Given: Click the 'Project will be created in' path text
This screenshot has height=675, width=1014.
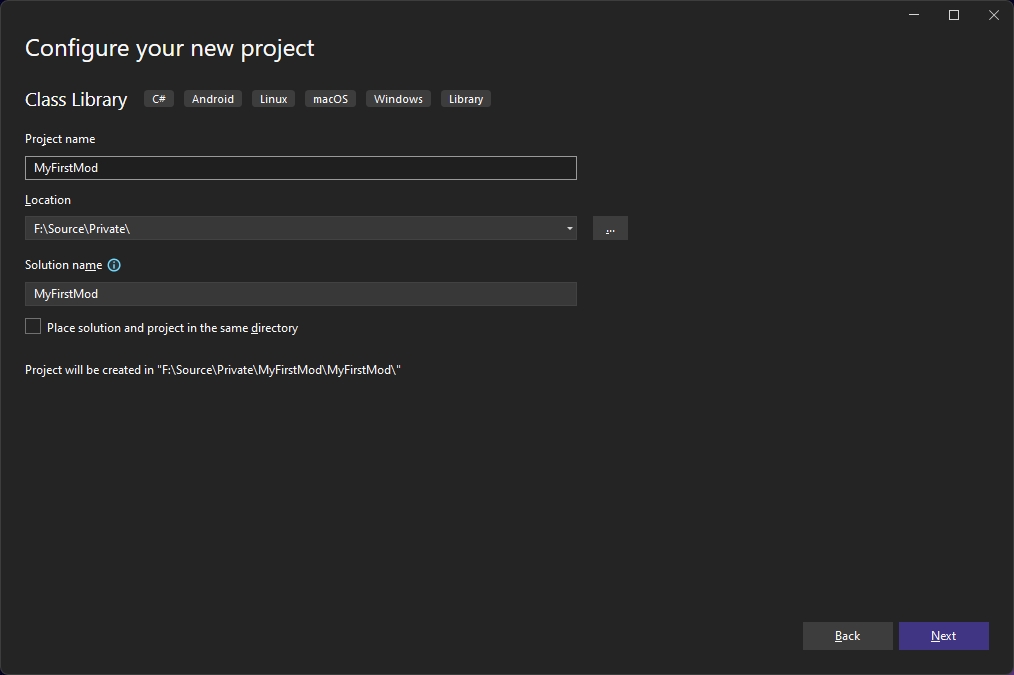Looking at the screenshot, I should [212, 370].
